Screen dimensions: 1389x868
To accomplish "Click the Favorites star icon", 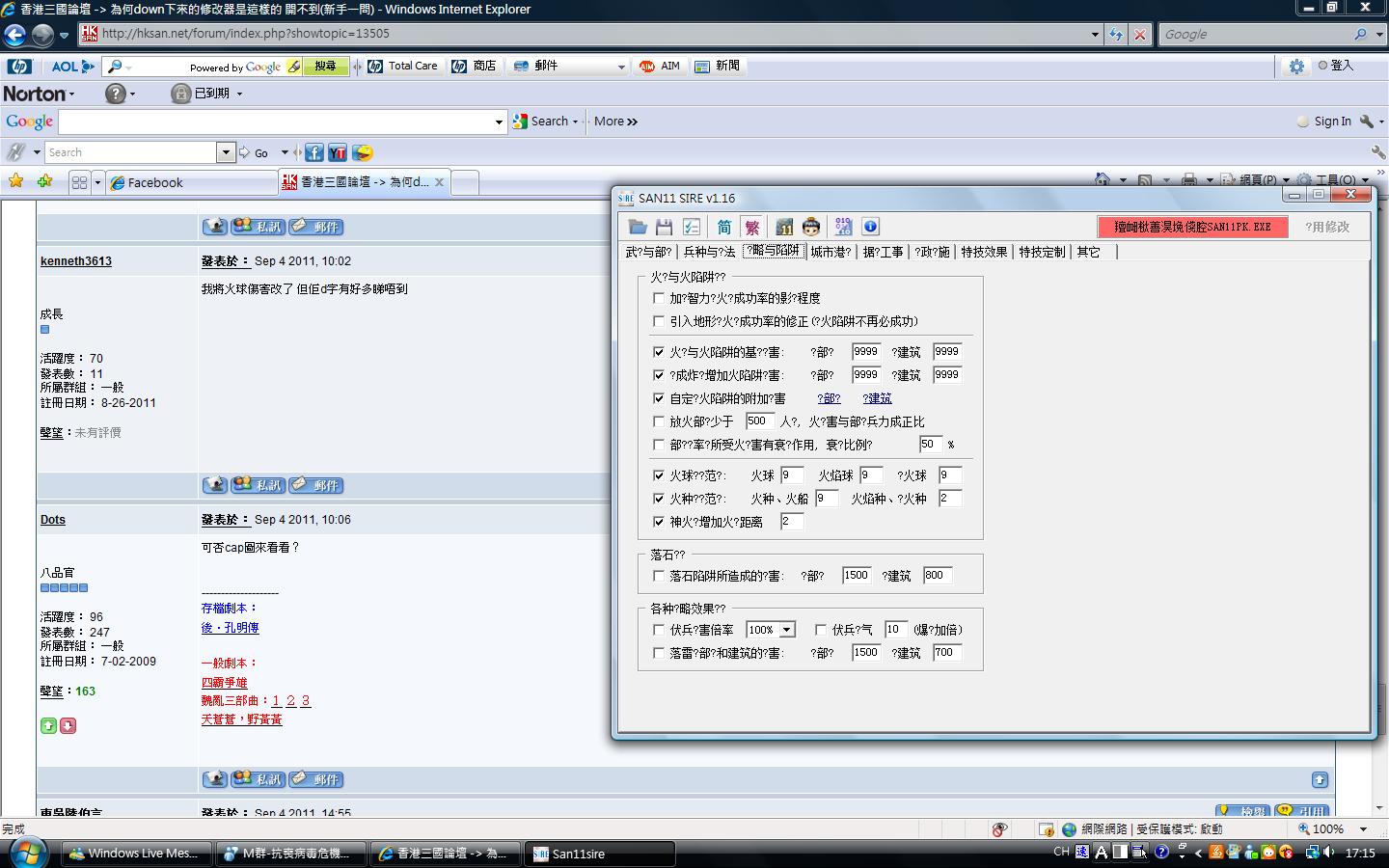I will click(15, 181).
